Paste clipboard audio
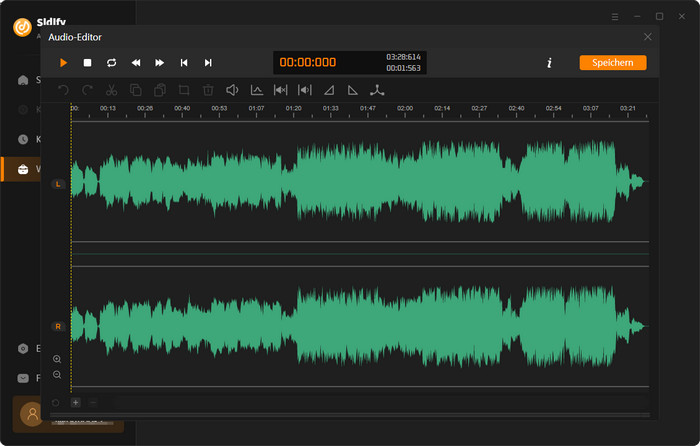The height and width of the screenshot is (446, 700). [160, 90]
